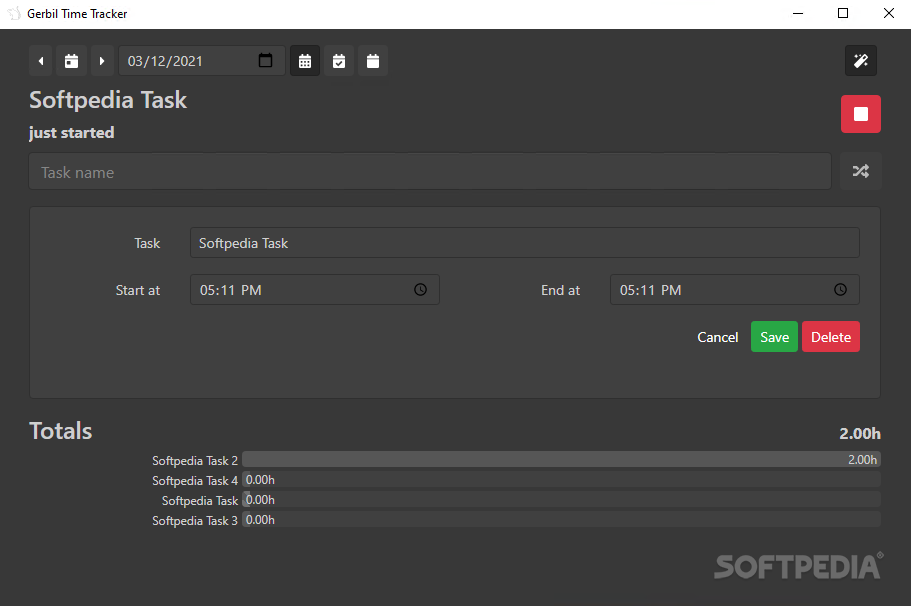The image size is (911, 606).
Task: Switch to the day view calendar grid icon
Action: coord(305,60)
